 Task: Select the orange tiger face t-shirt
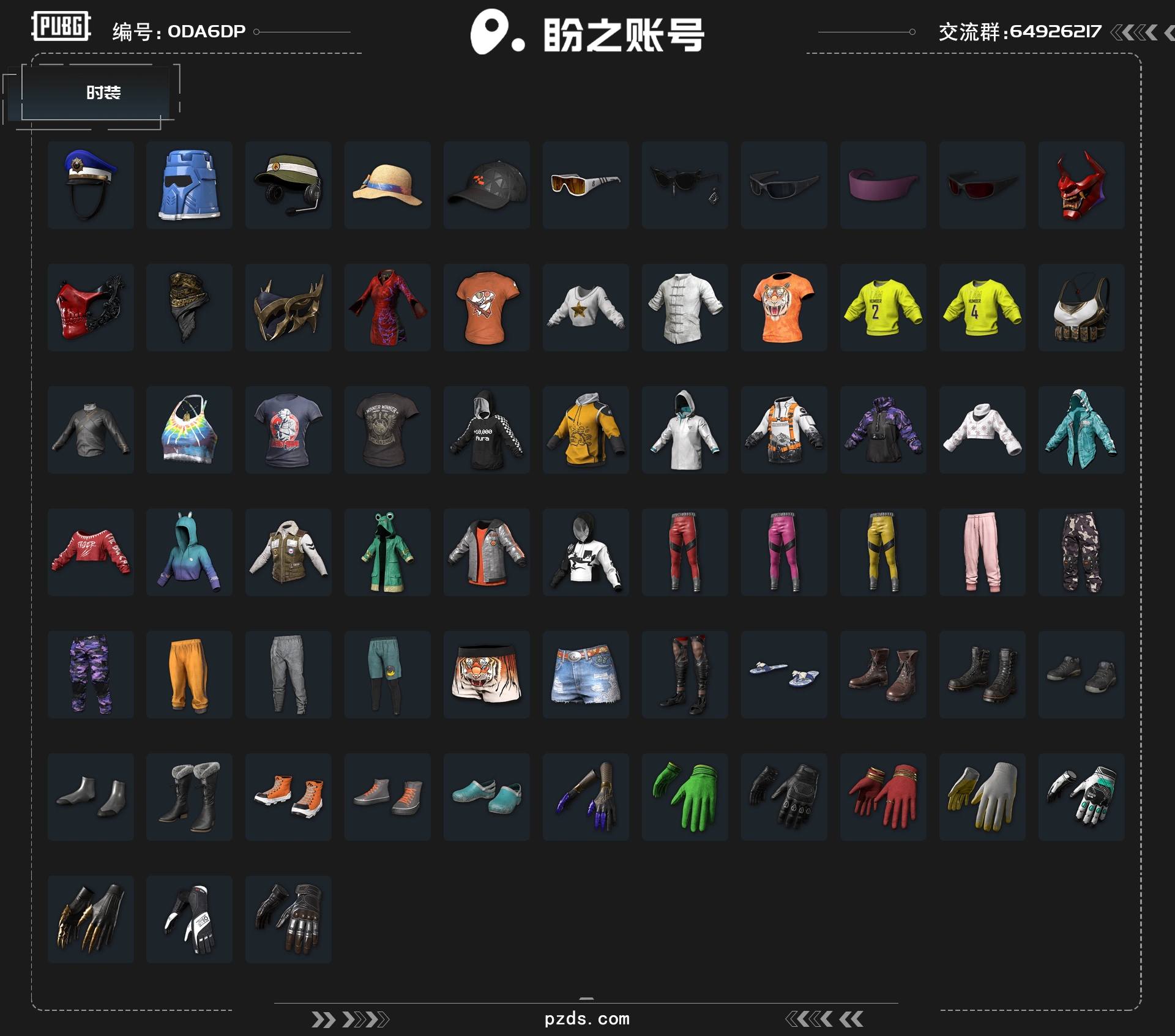point(784,307)
